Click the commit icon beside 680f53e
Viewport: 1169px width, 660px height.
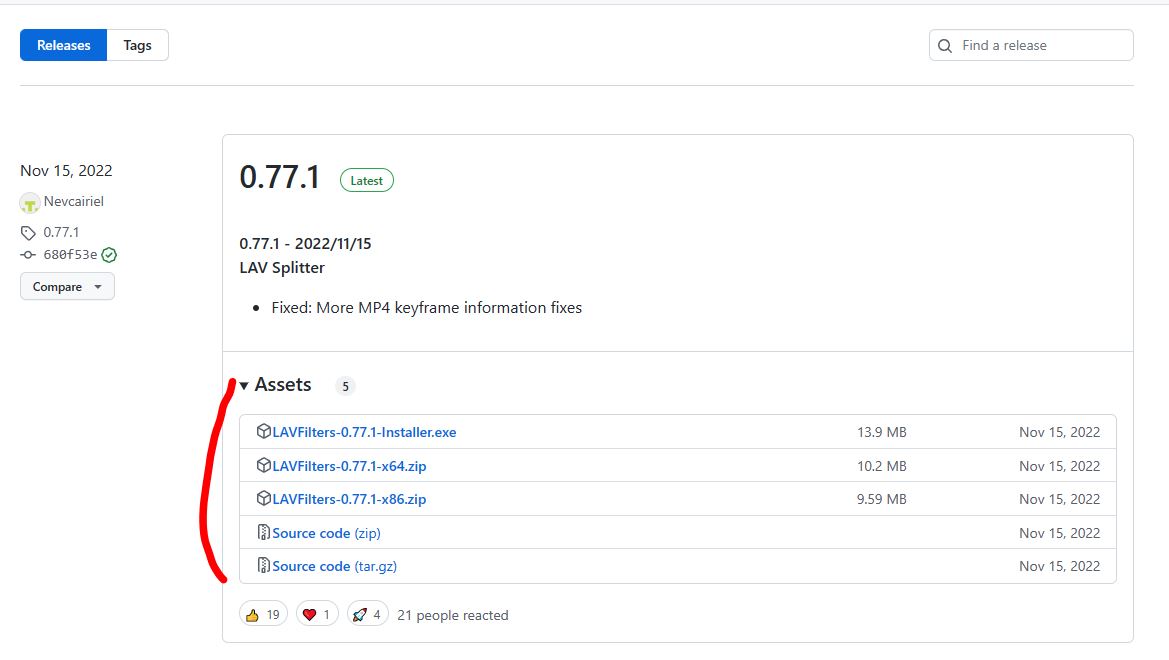tap(28, 255)
